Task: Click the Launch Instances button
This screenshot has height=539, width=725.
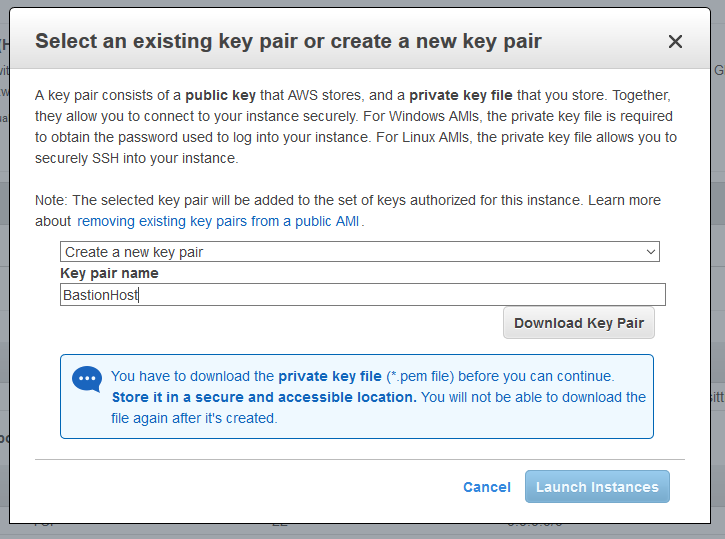Action: (597, 487)
